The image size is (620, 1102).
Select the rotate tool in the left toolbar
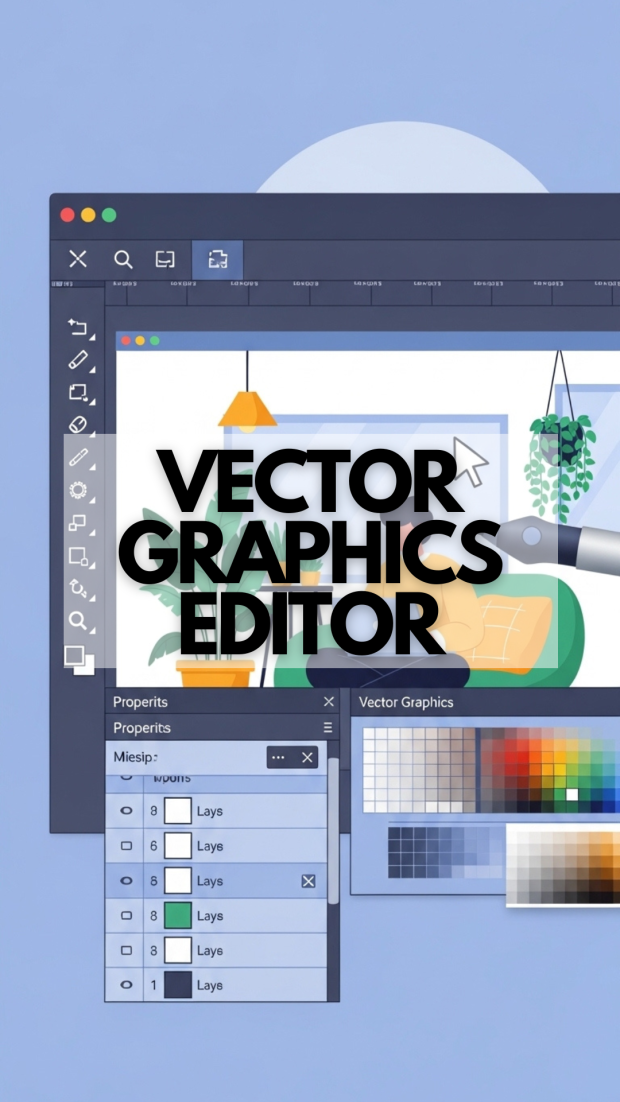tap(78, 588)
